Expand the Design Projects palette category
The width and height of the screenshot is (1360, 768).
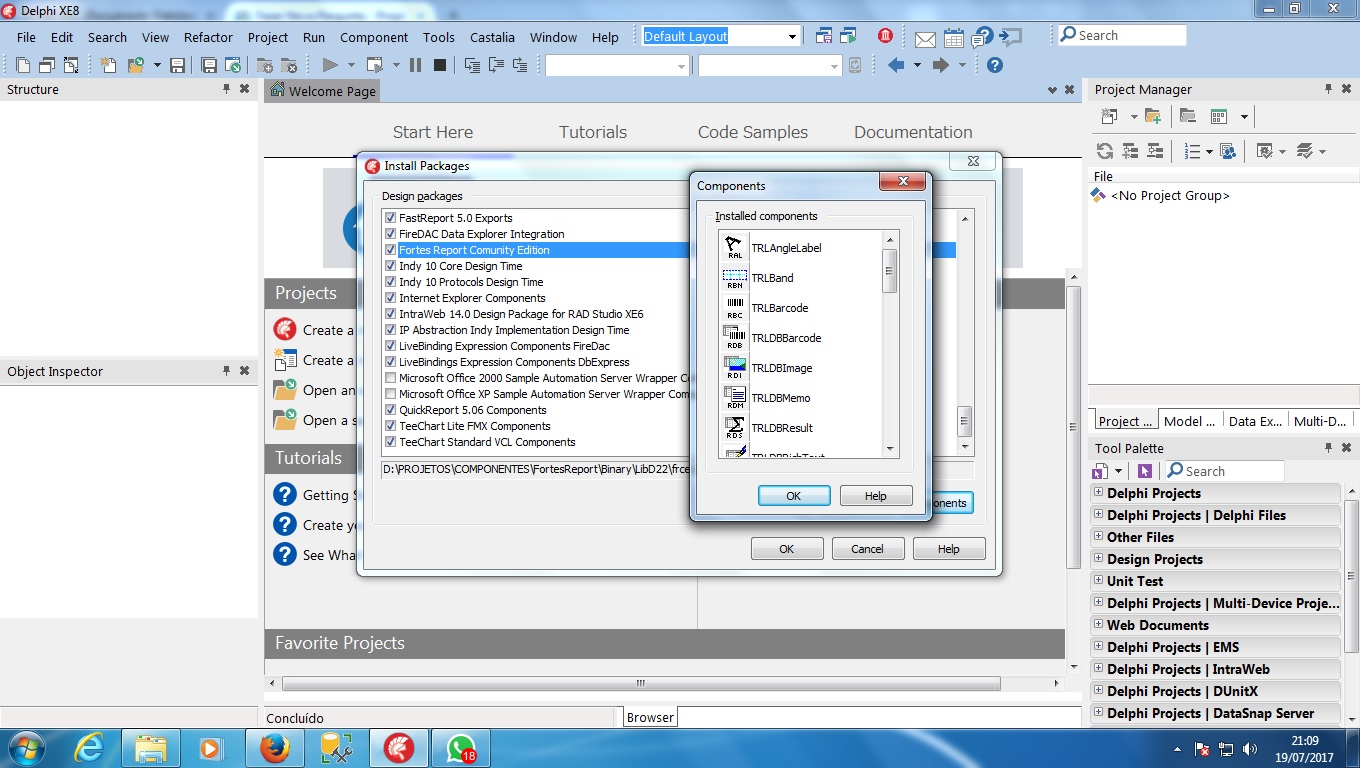1098,558
